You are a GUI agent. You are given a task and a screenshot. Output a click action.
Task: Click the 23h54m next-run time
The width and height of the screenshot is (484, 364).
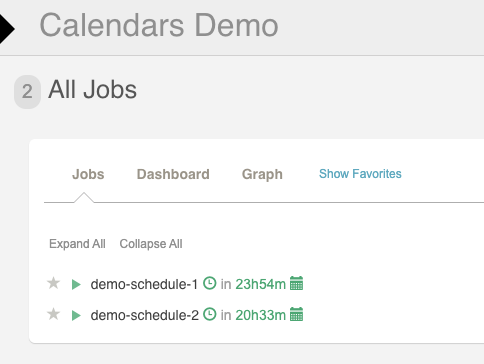261,284
